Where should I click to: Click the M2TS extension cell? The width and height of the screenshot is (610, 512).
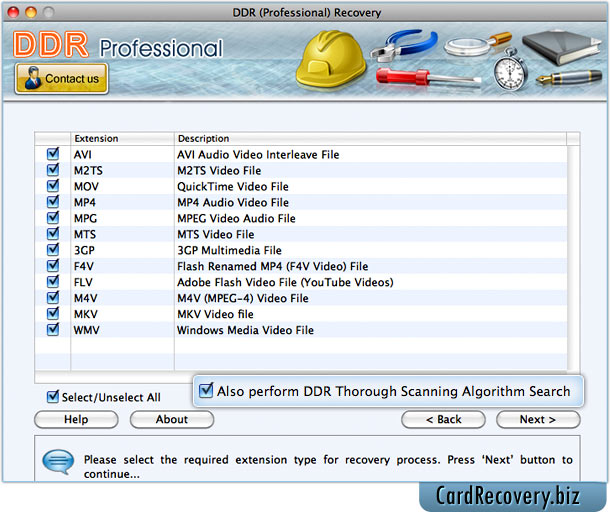point(122,170)
